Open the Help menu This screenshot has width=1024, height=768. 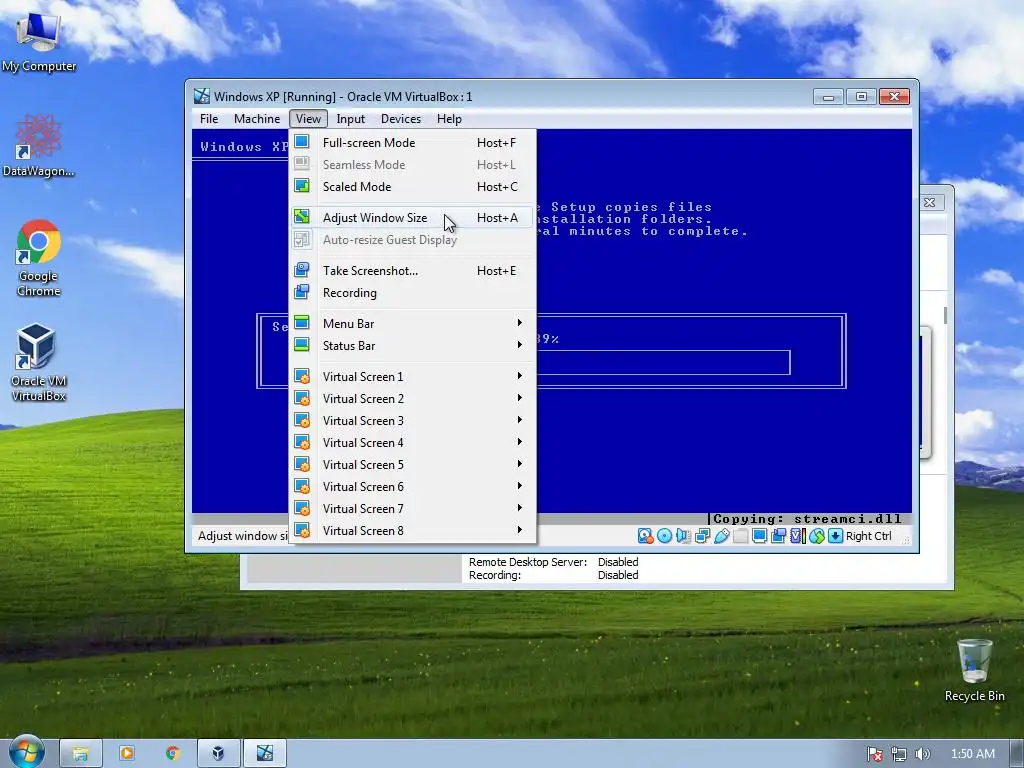click(x=449, y=119)
